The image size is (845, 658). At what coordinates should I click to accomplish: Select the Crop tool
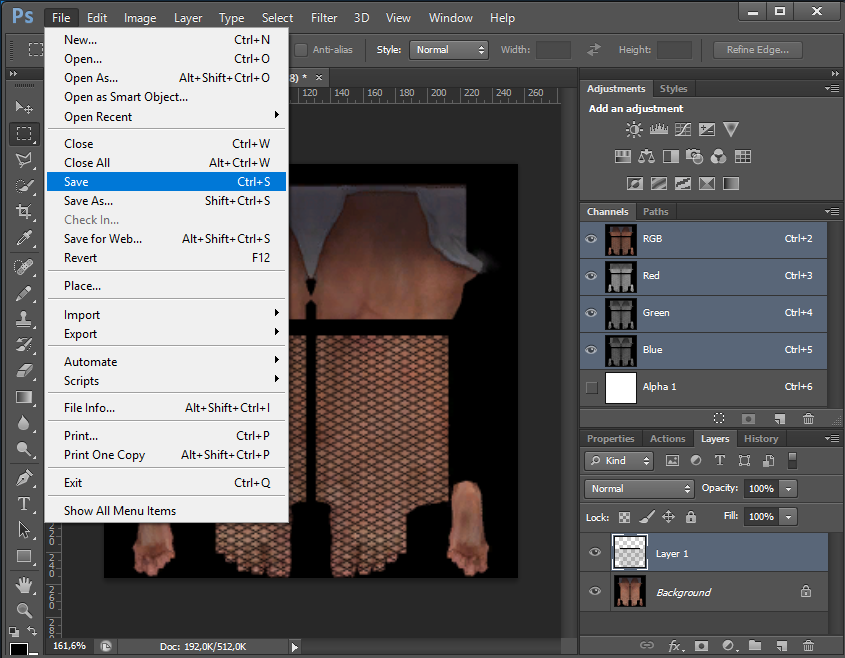(24, 211)
